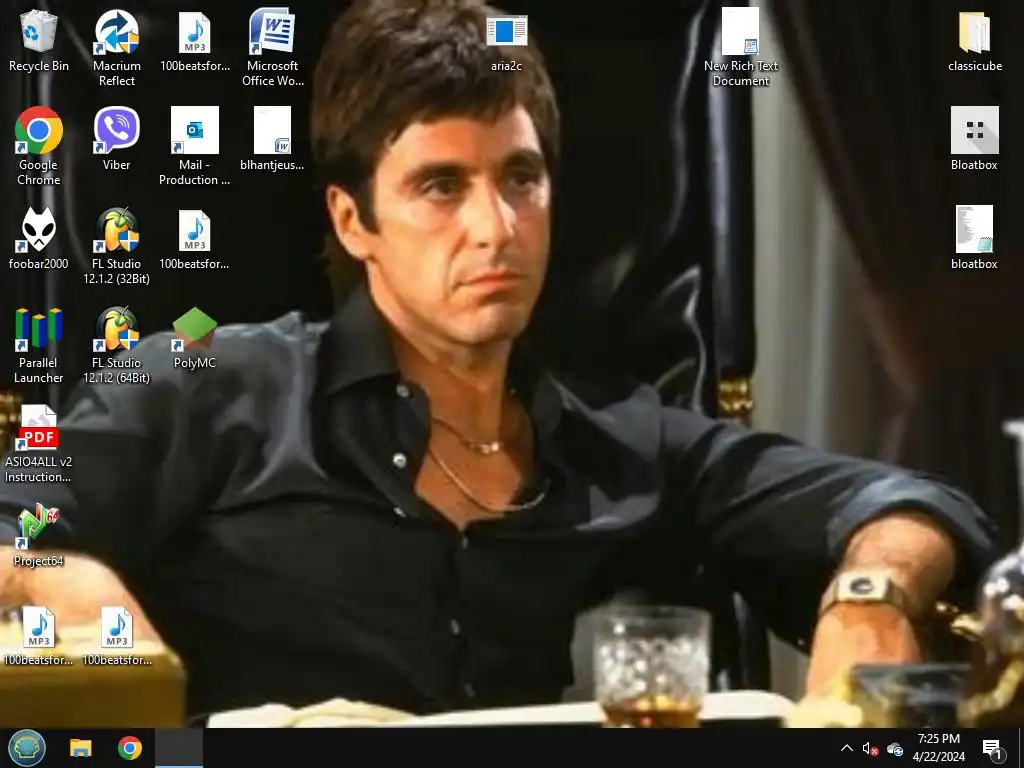The width and height of the screenshot is (1024, 768).
Task: Select the blhantjeus Word document
Action: click(272, 139)
